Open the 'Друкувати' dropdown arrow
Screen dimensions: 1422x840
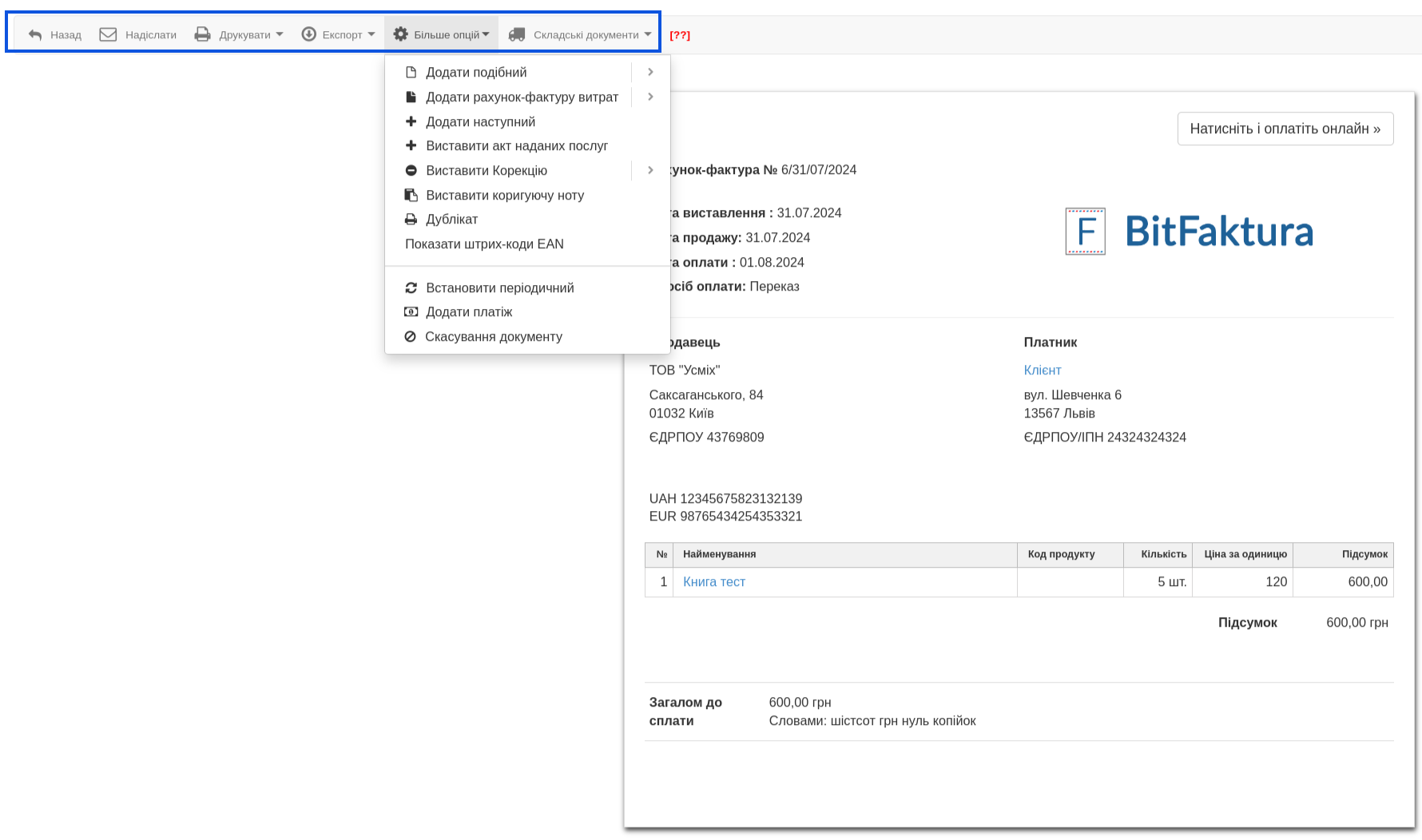(280, 34)
